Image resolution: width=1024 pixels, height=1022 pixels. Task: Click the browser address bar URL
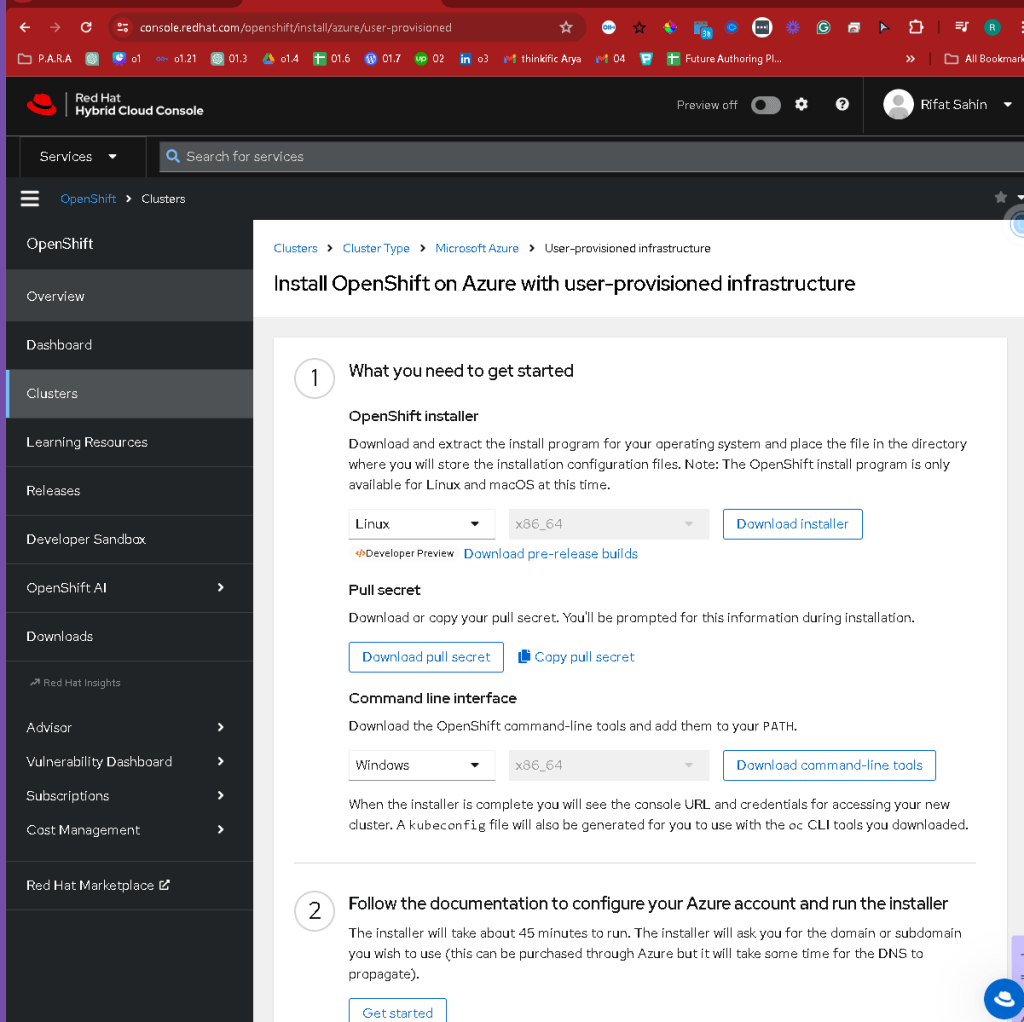coord(295,27)
